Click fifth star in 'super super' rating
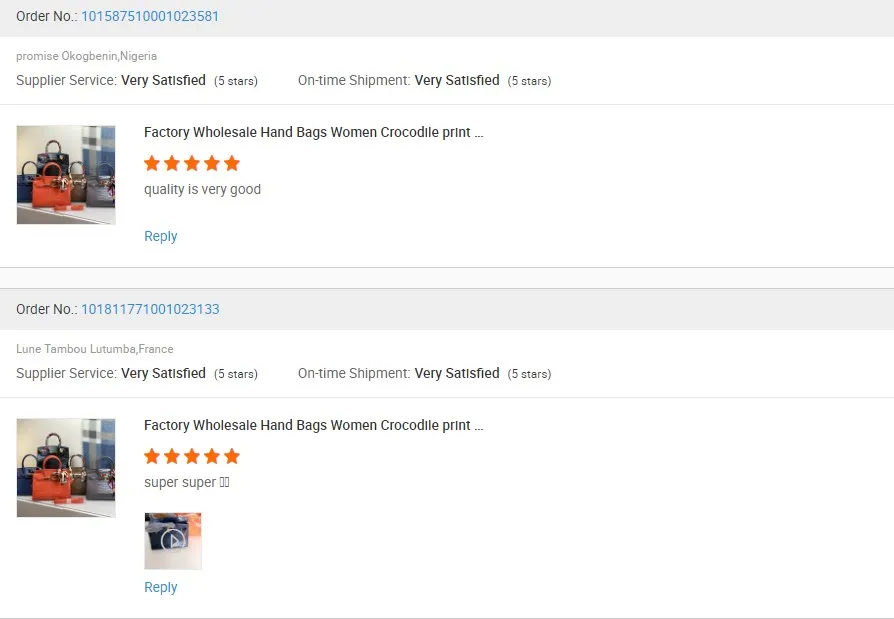Screen dimensions: 894x619 click(232, 456)
